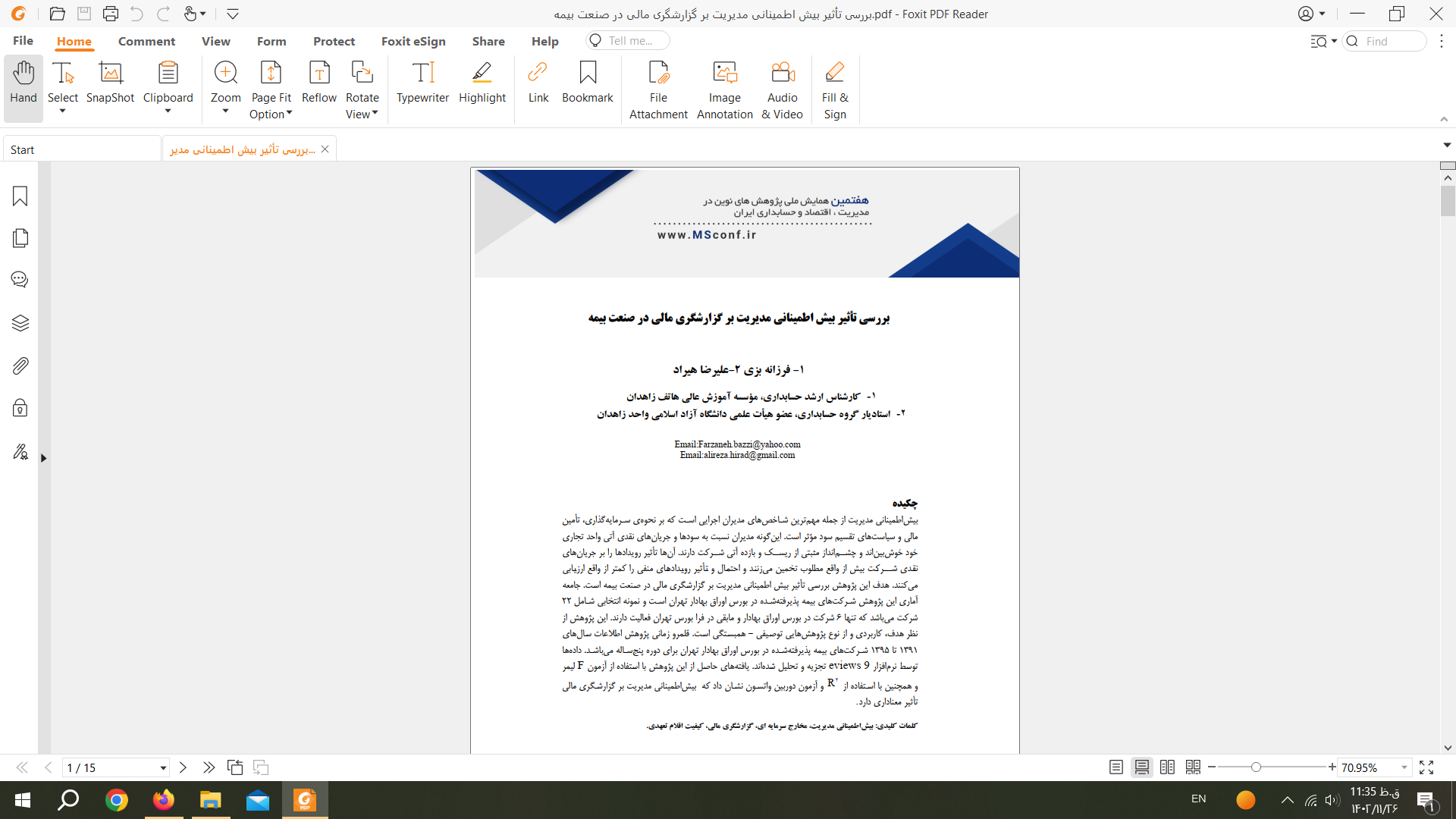Image resolution: width=1456 pixels, height=819 pixels.
Task: Click the Foxit eSign ribbon tab
Action: [x=413, y=40]
